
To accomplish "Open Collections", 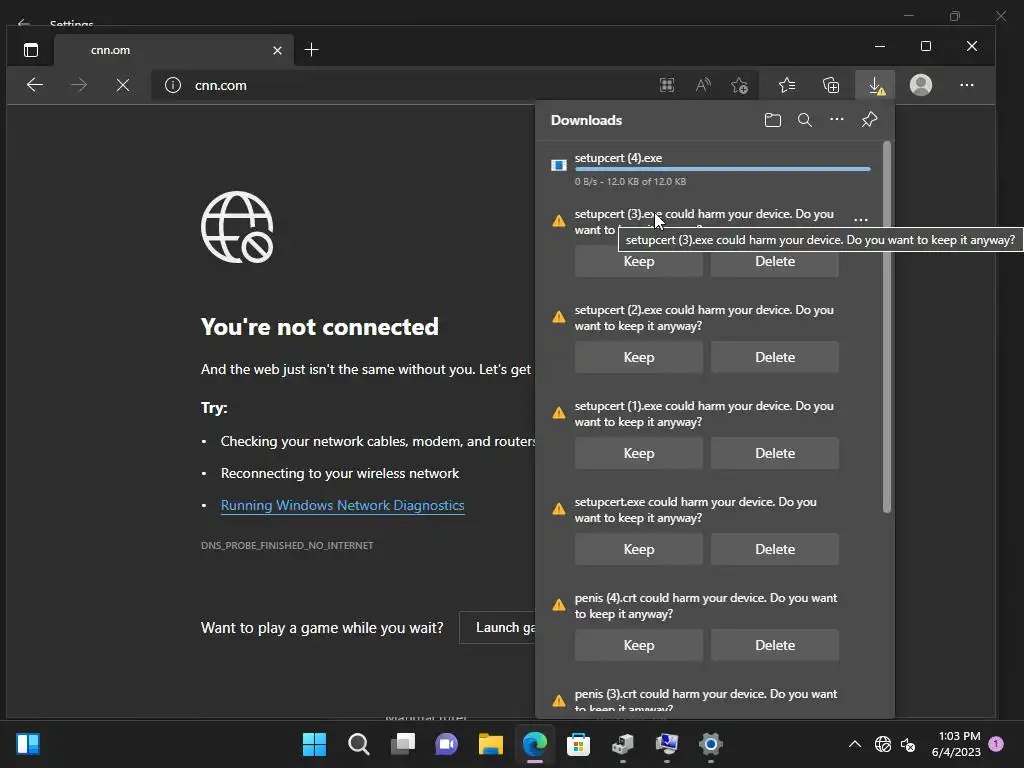I will 831,85.
